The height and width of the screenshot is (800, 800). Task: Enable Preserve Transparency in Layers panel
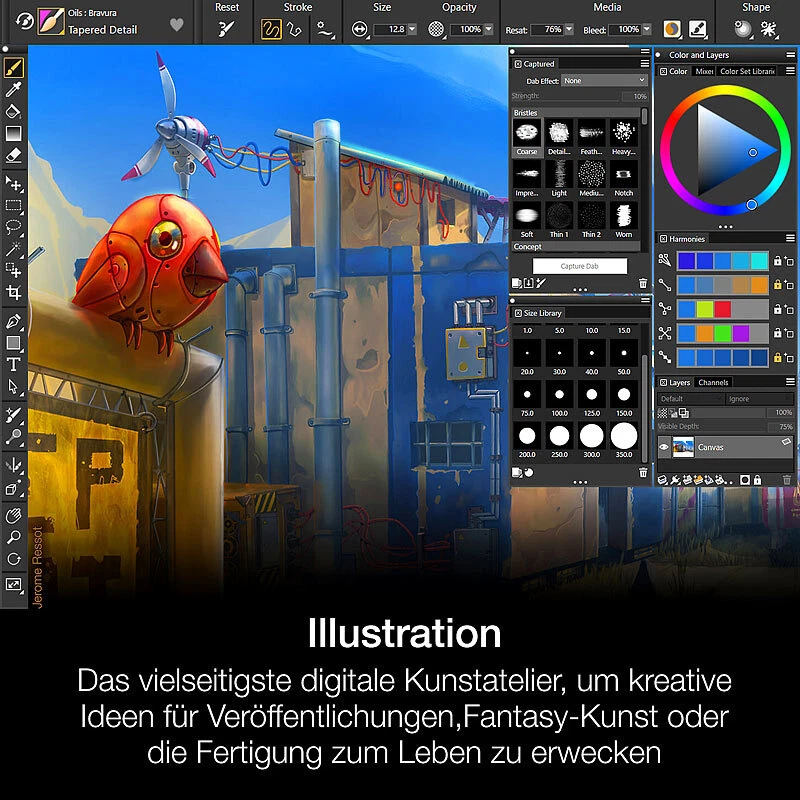[664, 412]
